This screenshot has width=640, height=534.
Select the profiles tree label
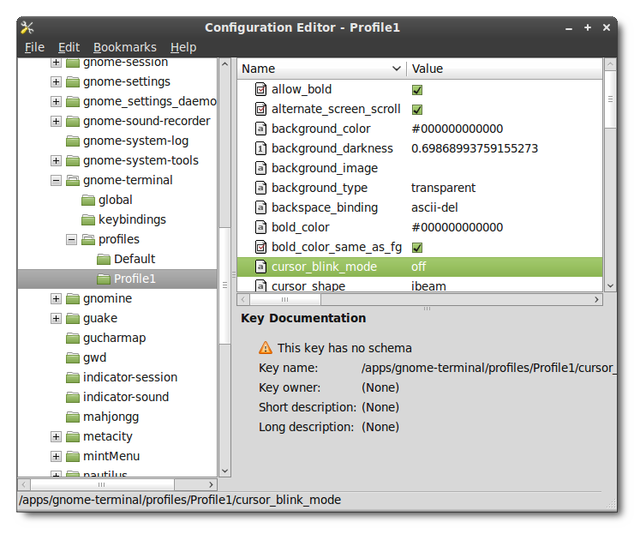119,239
